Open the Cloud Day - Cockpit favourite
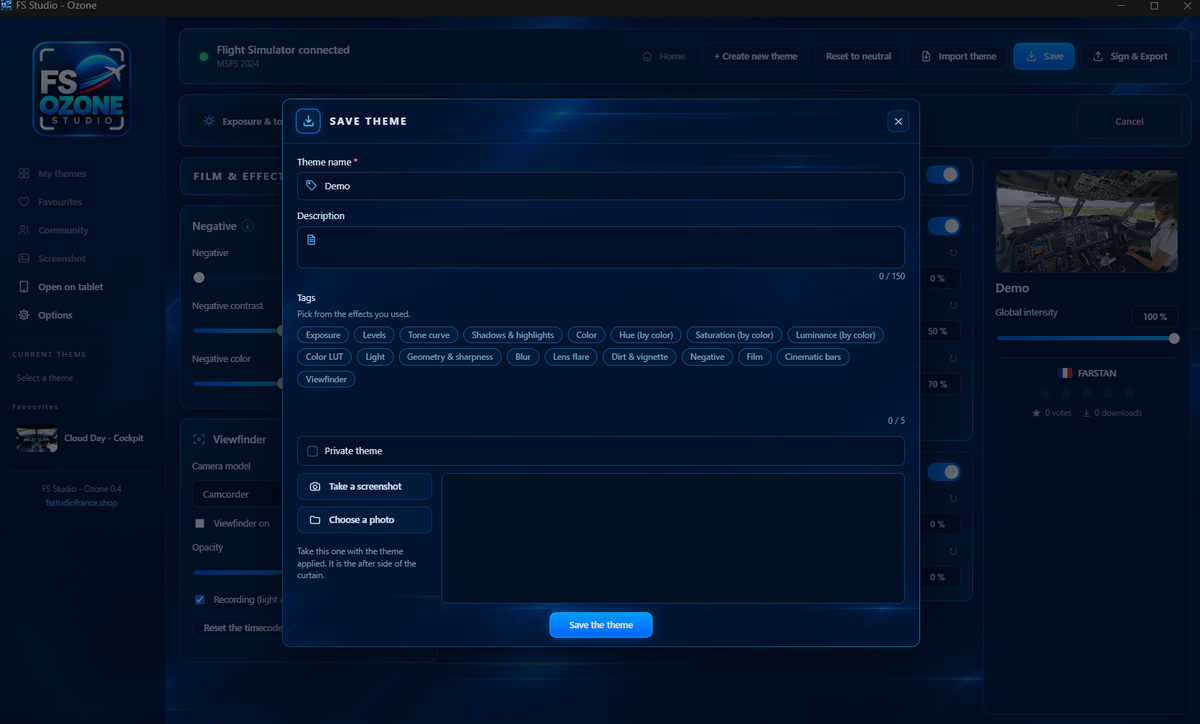The width and height of the screenshot is (1200, 724). click(80, 438)
